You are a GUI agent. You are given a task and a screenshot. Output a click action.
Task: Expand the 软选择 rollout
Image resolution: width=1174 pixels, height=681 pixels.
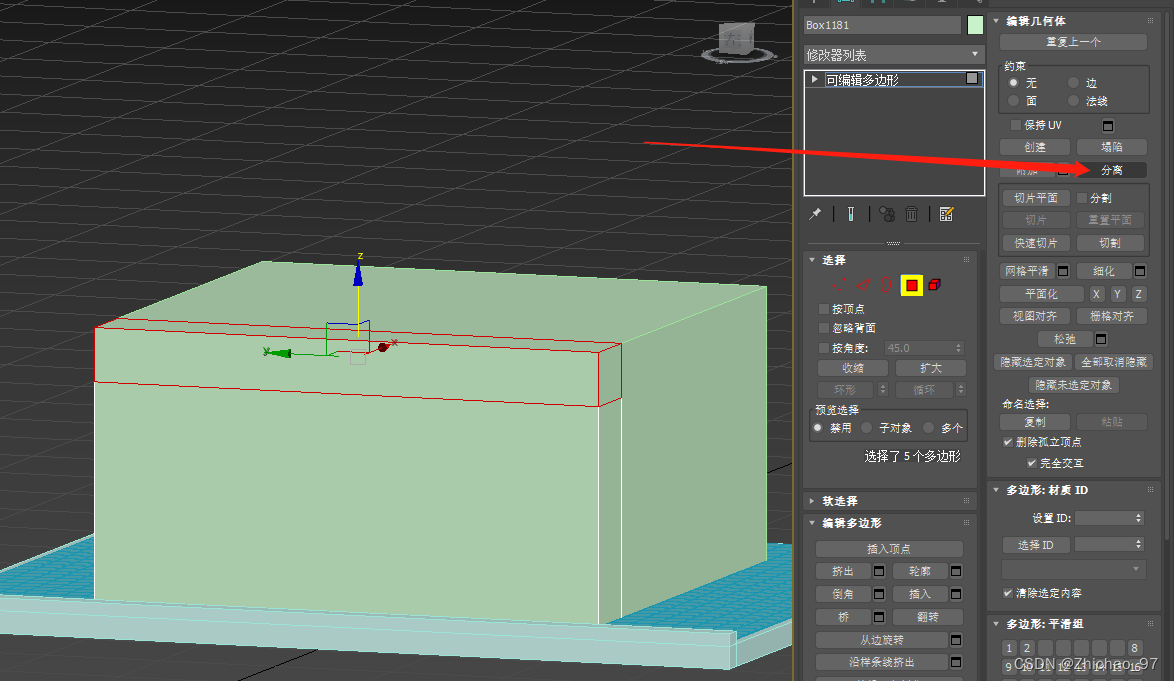tap(812, 501)
